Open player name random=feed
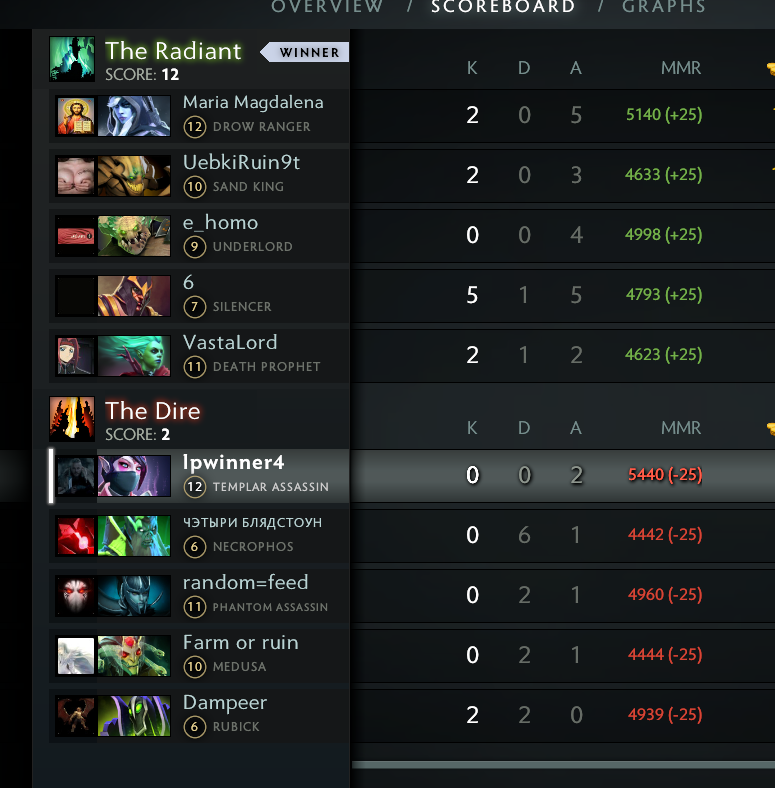This screenshot has height=788, width=775. (246, 582)
